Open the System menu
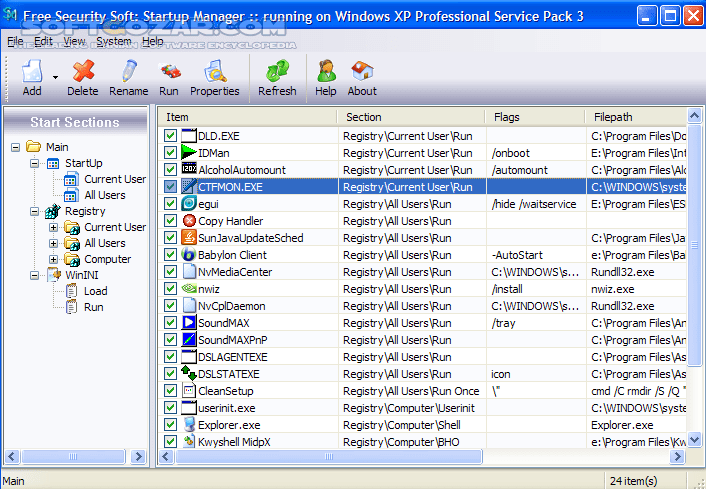 [113, 41]
